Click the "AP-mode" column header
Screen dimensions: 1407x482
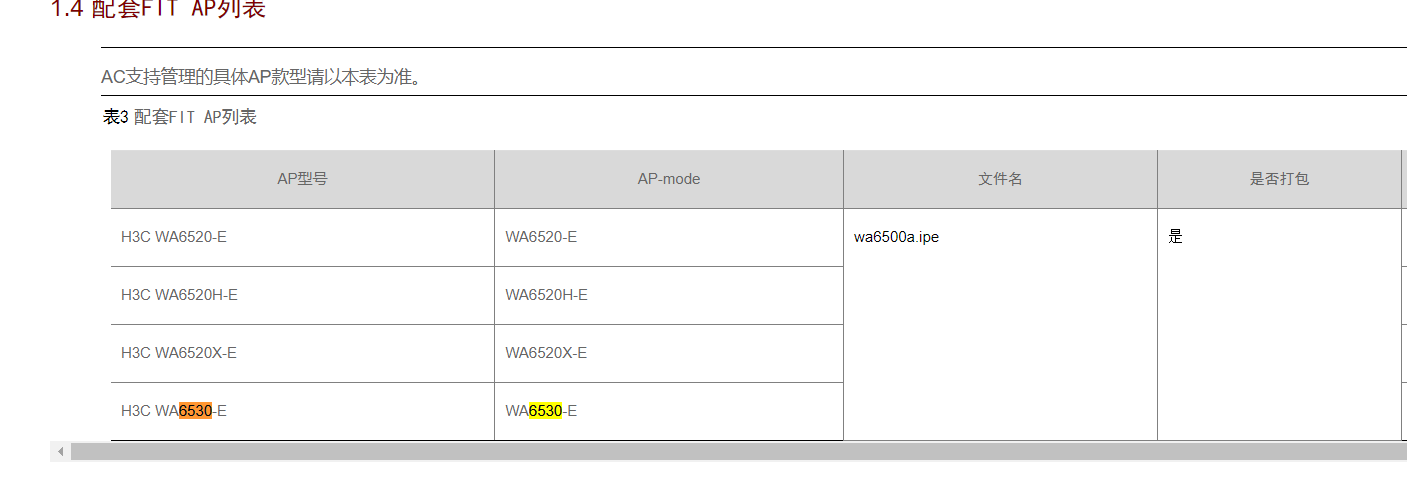tap(669, 179)
